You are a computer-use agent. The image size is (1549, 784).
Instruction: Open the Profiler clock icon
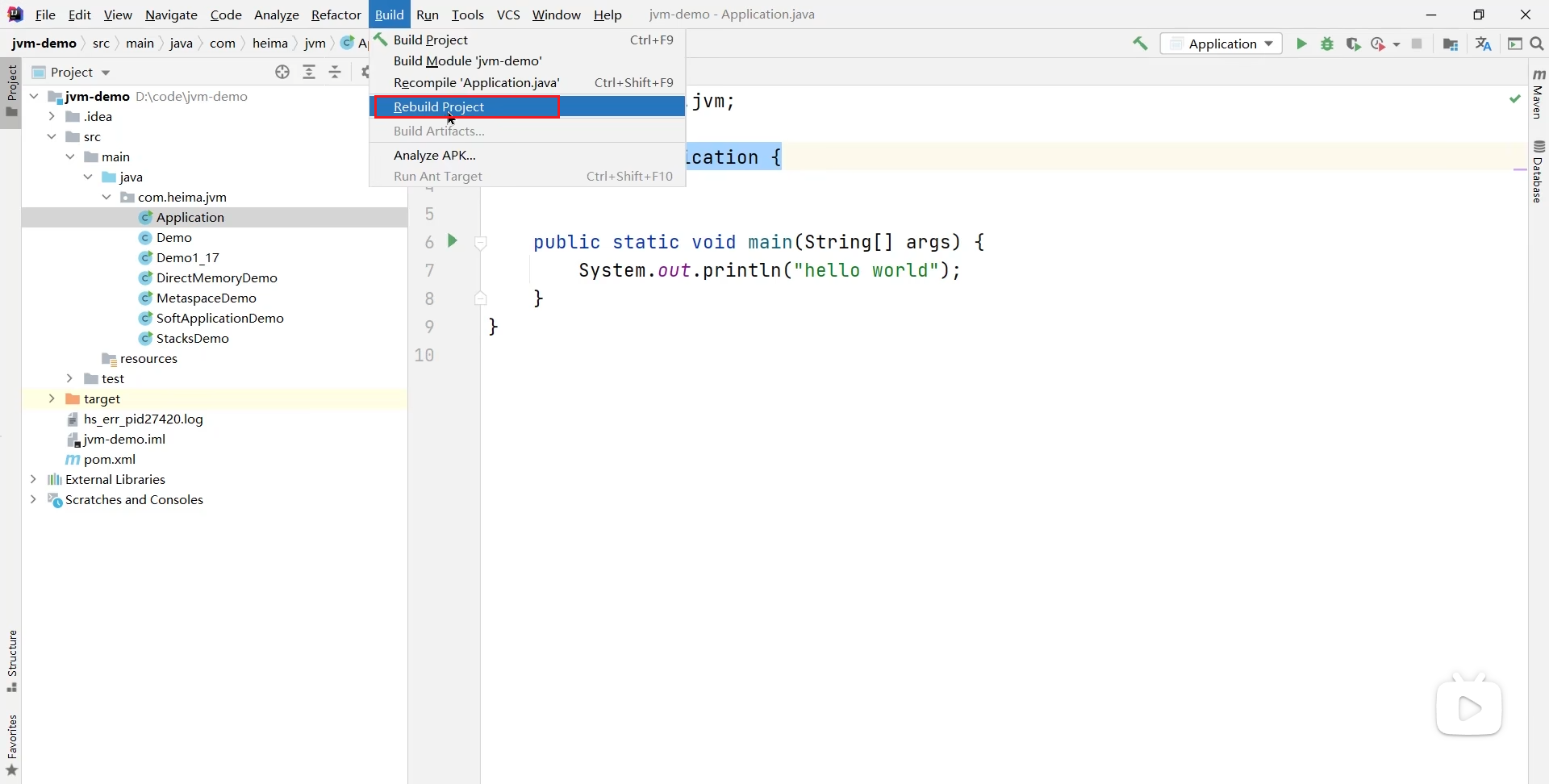click(1379, 44)
